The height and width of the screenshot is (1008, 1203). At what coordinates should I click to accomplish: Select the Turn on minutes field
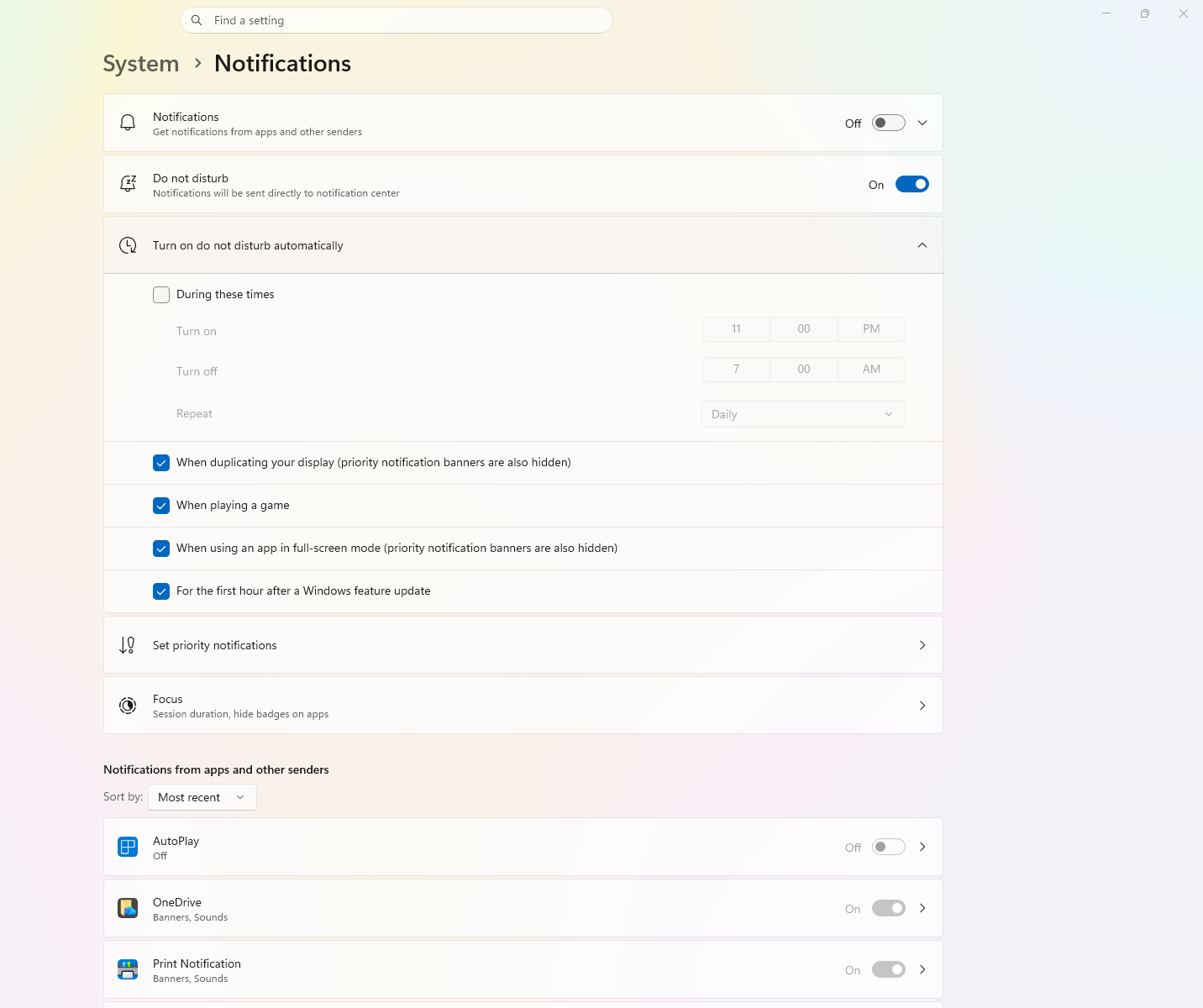coord(804,329)
